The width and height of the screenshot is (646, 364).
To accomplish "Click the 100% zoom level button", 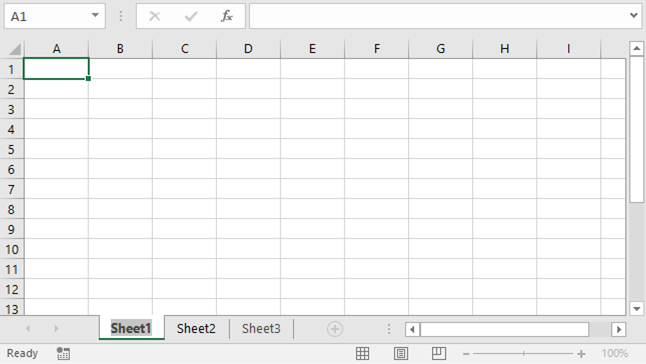I will [x=615, y=353].
